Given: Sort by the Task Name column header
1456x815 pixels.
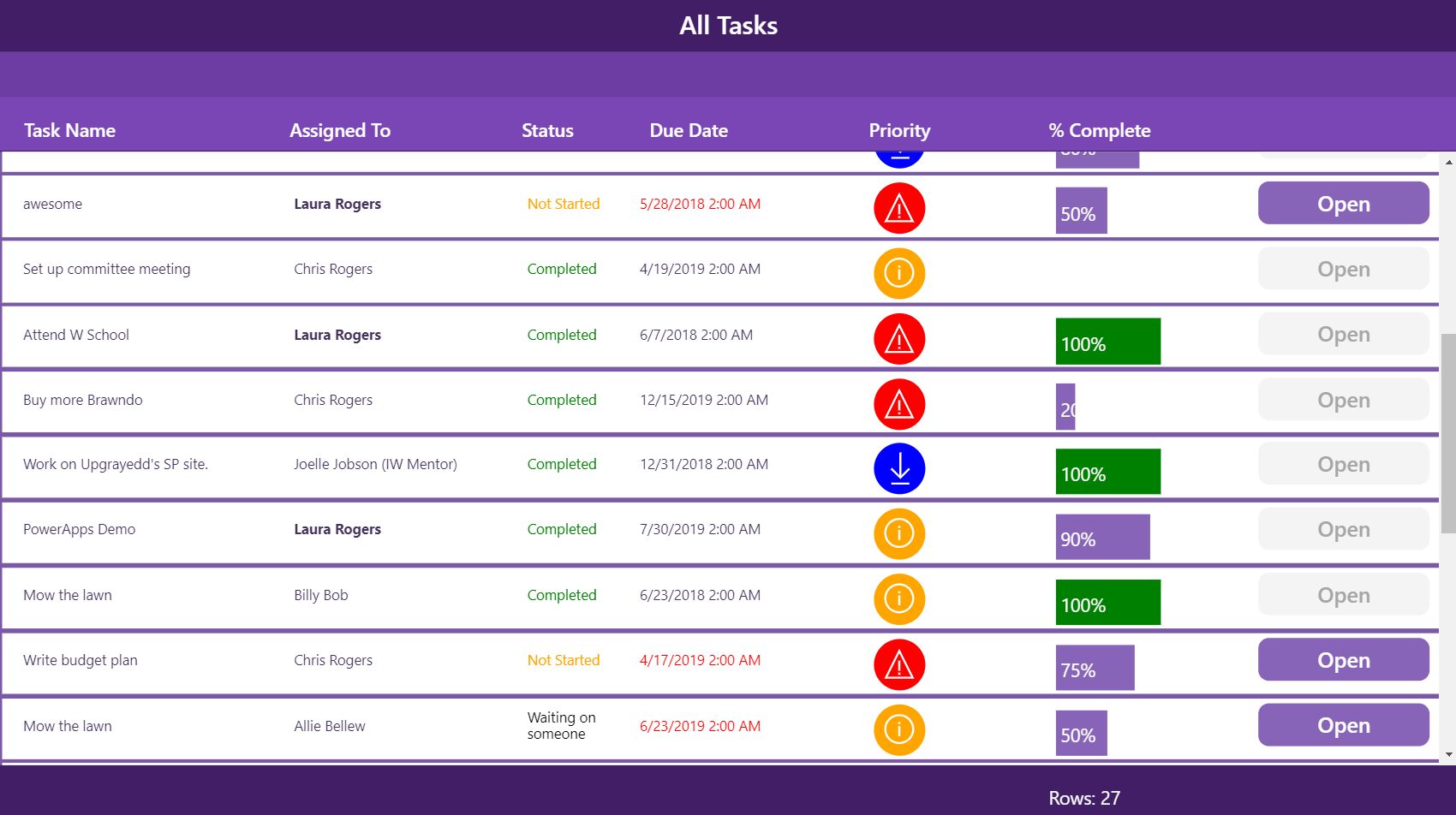Looking at the screenshot, I should point(69,130).
